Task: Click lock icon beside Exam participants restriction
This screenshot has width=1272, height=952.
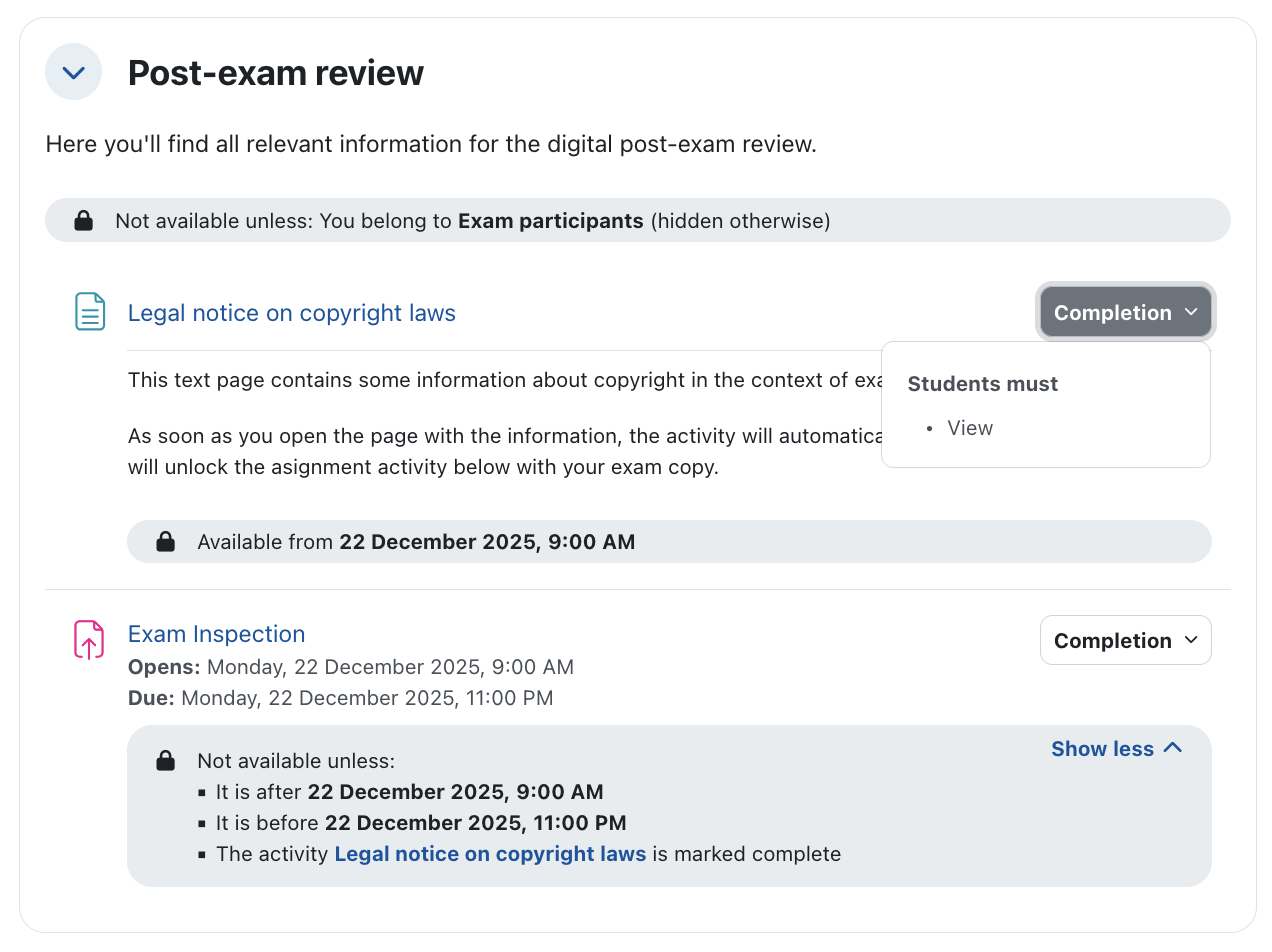Action: pyautogui.click(x=84, y=221)
